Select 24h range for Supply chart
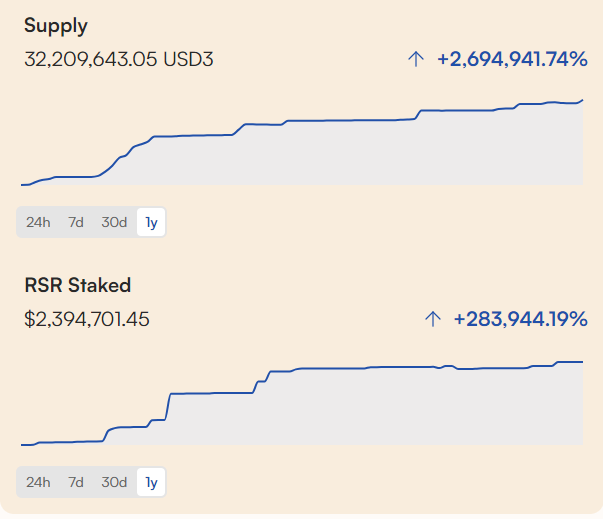Image resolution: width=603 pixels, height=519 pixels. (38, 222)
